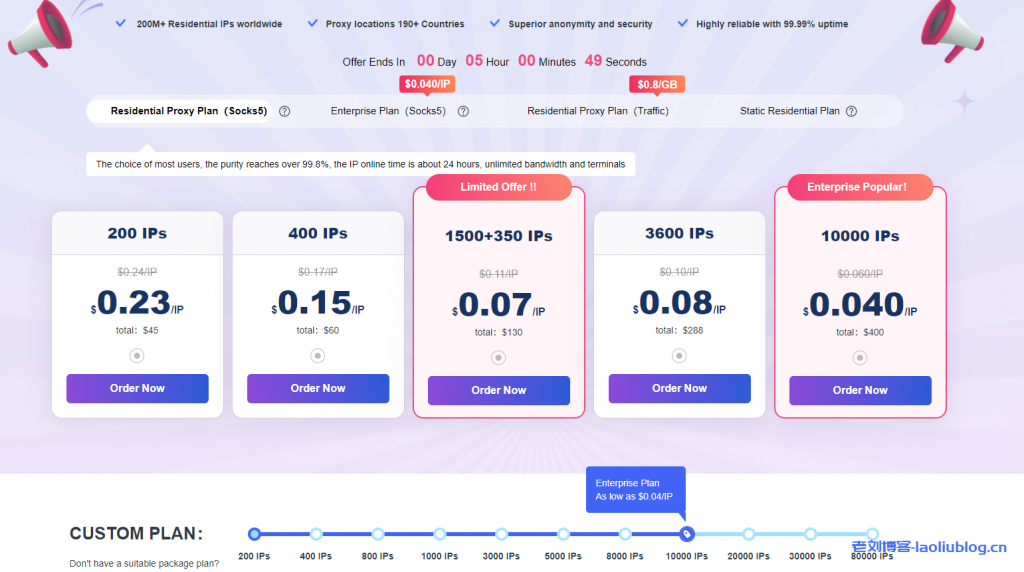
Task: Click help icon beside Residential Proxy Plan (Socks5)
Action: pyautogui.click(x=284, y=111)
